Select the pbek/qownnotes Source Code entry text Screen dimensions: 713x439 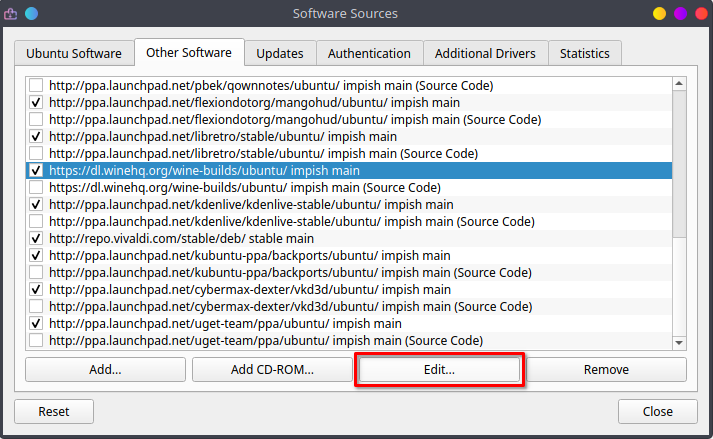(271, 86)
